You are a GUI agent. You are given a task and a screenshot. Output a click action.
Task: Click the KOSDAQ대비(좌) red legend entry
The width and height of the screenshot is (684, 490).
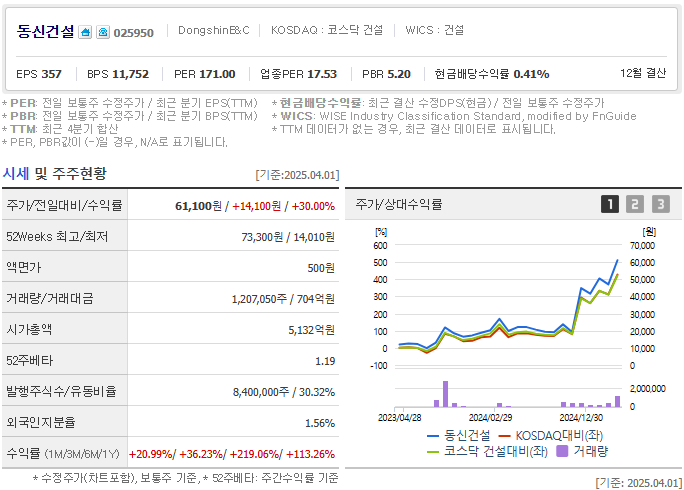551,435
